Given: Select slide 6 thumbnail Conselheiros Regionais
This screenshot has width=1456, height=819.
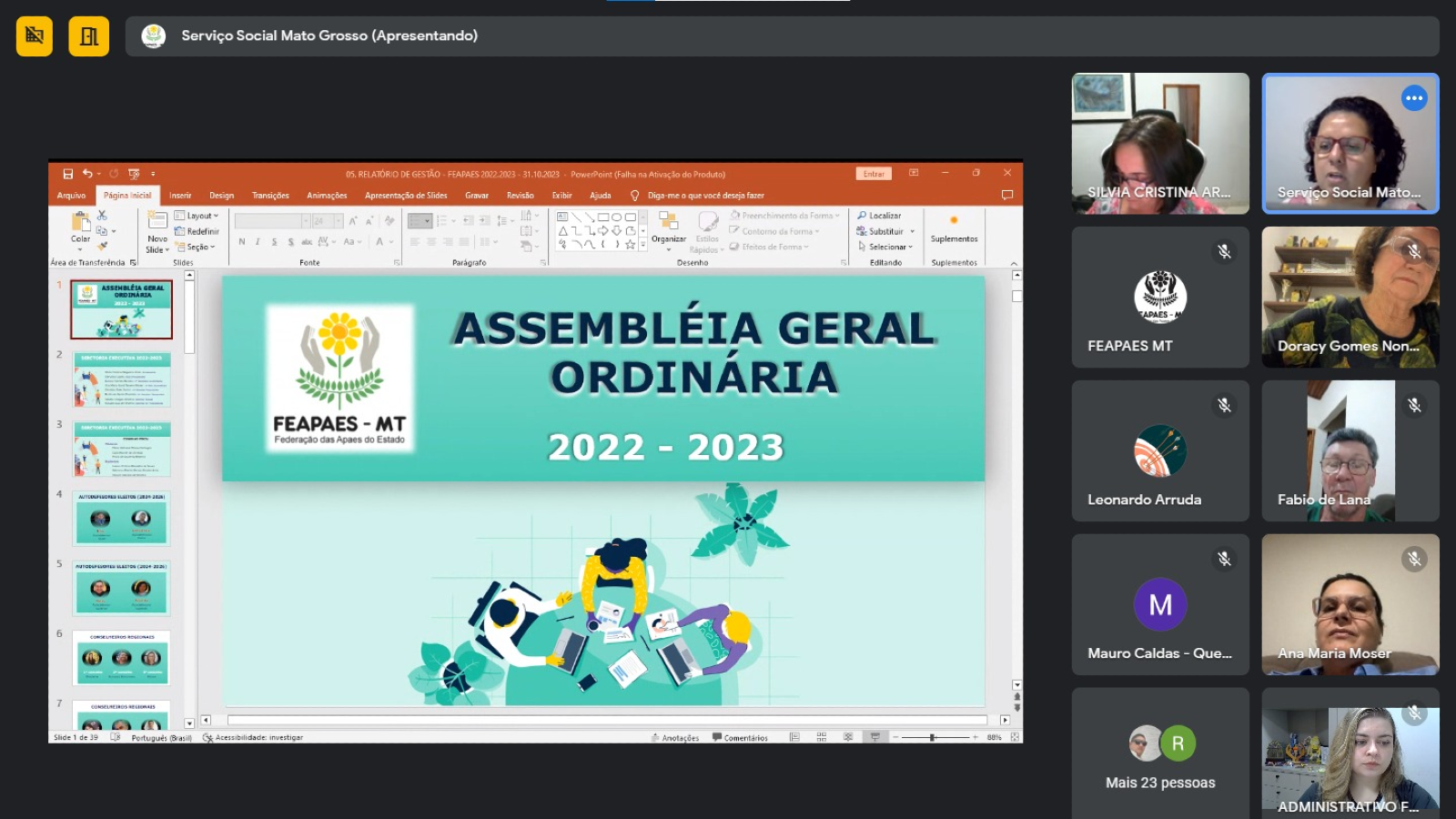Looking at the screenshot, I should pyautogui.click(x=121, y=658).
